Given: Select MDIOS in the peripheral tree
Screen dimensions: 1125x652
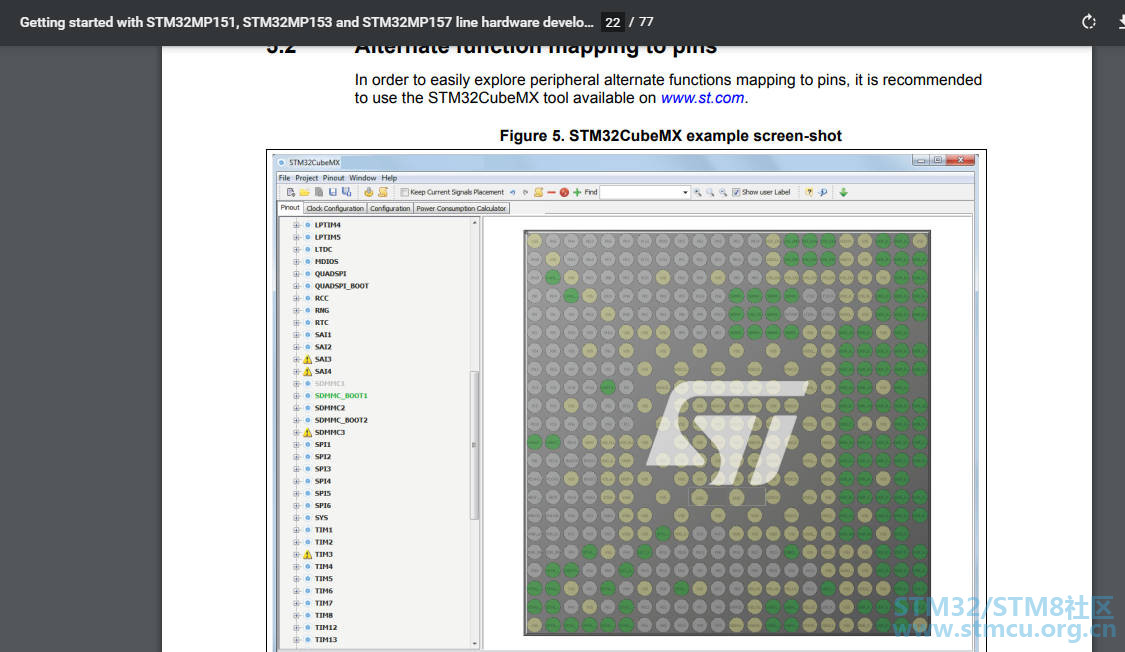Looking at the screenshot, I should (x=326, y=262).
